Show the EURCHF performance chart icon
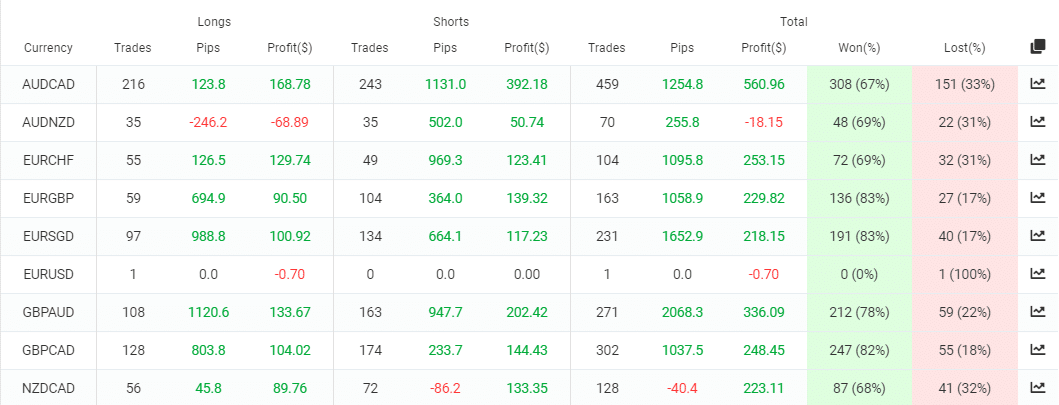 tap(1037, 160)
